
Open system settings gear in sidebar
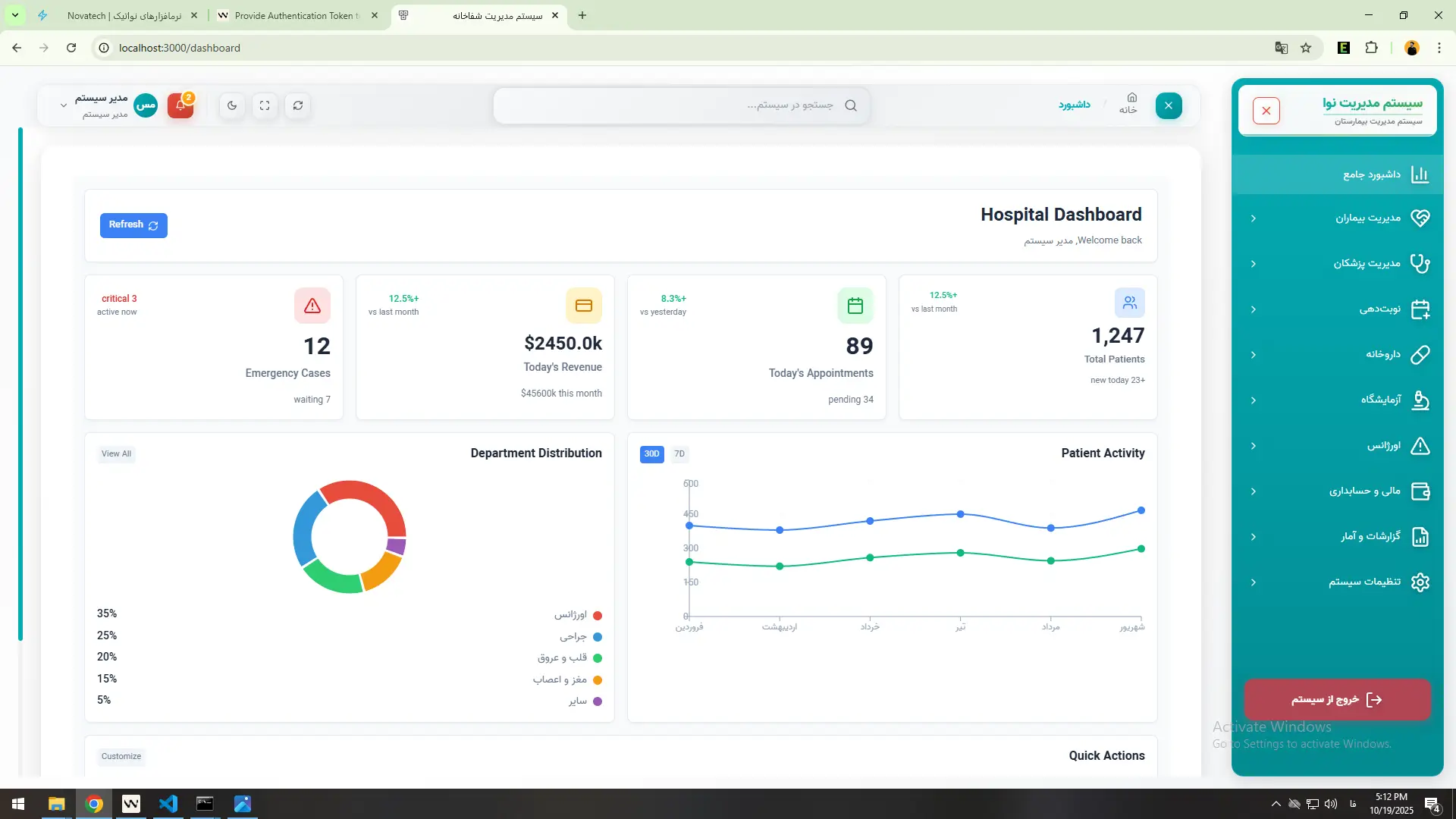pos(1420,582)
